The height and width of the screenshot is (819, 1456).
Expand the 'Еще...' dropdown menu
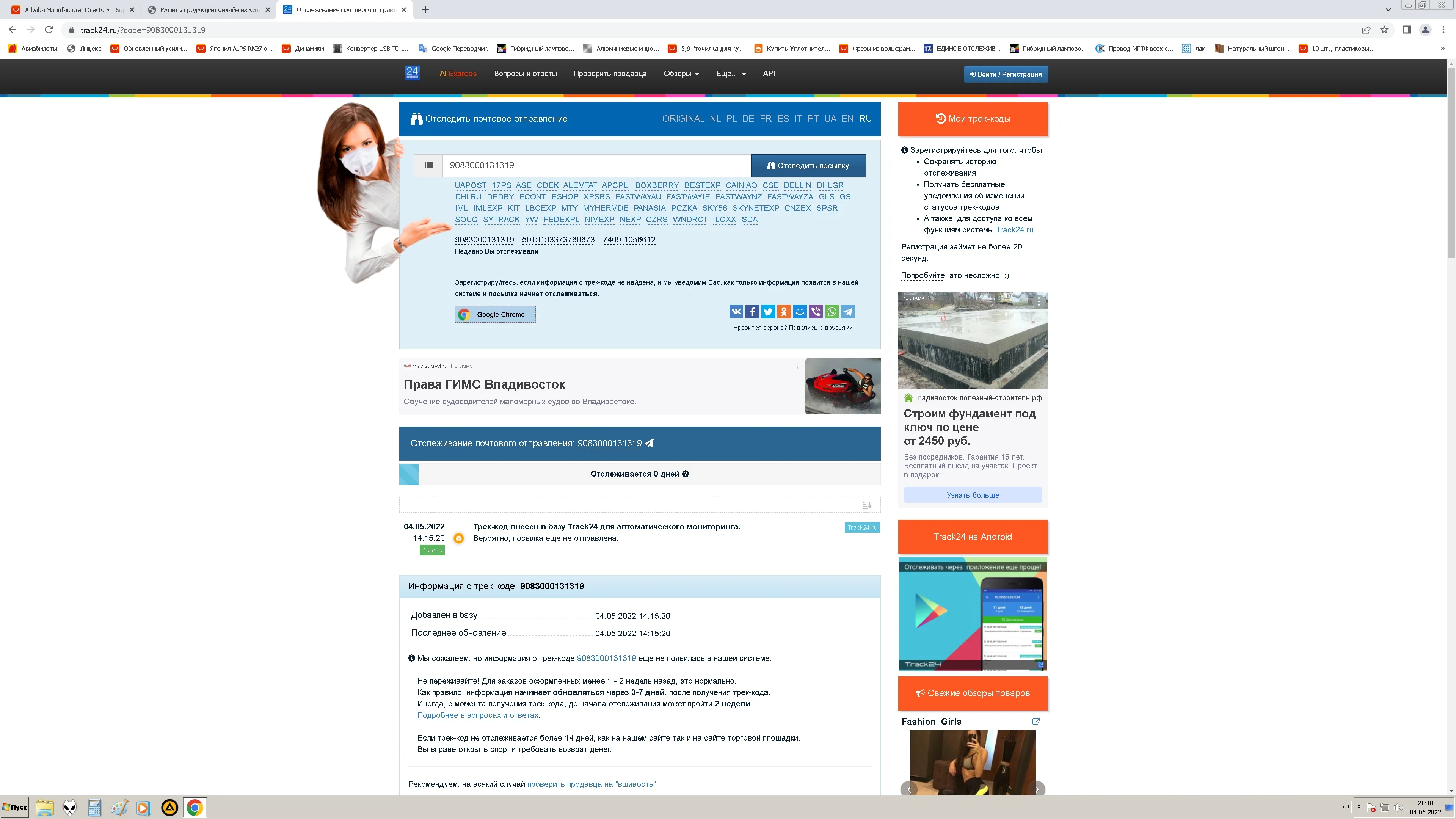[730, 74]
